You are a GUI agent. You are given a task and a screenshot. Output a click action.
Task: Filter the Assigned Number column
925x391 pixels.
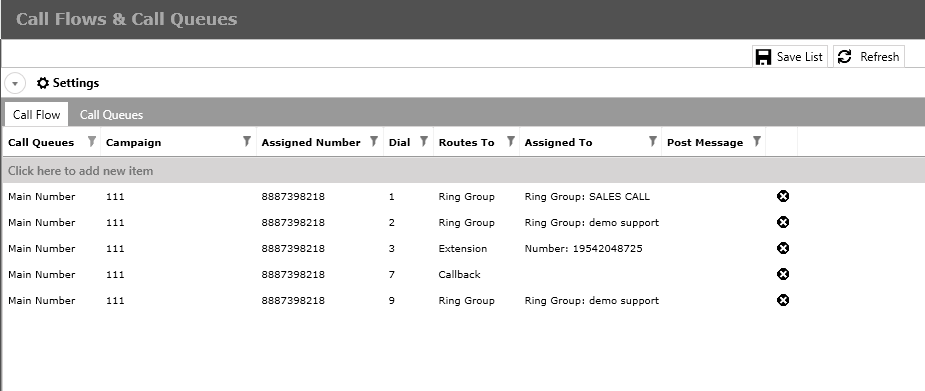tap(374, 142)
